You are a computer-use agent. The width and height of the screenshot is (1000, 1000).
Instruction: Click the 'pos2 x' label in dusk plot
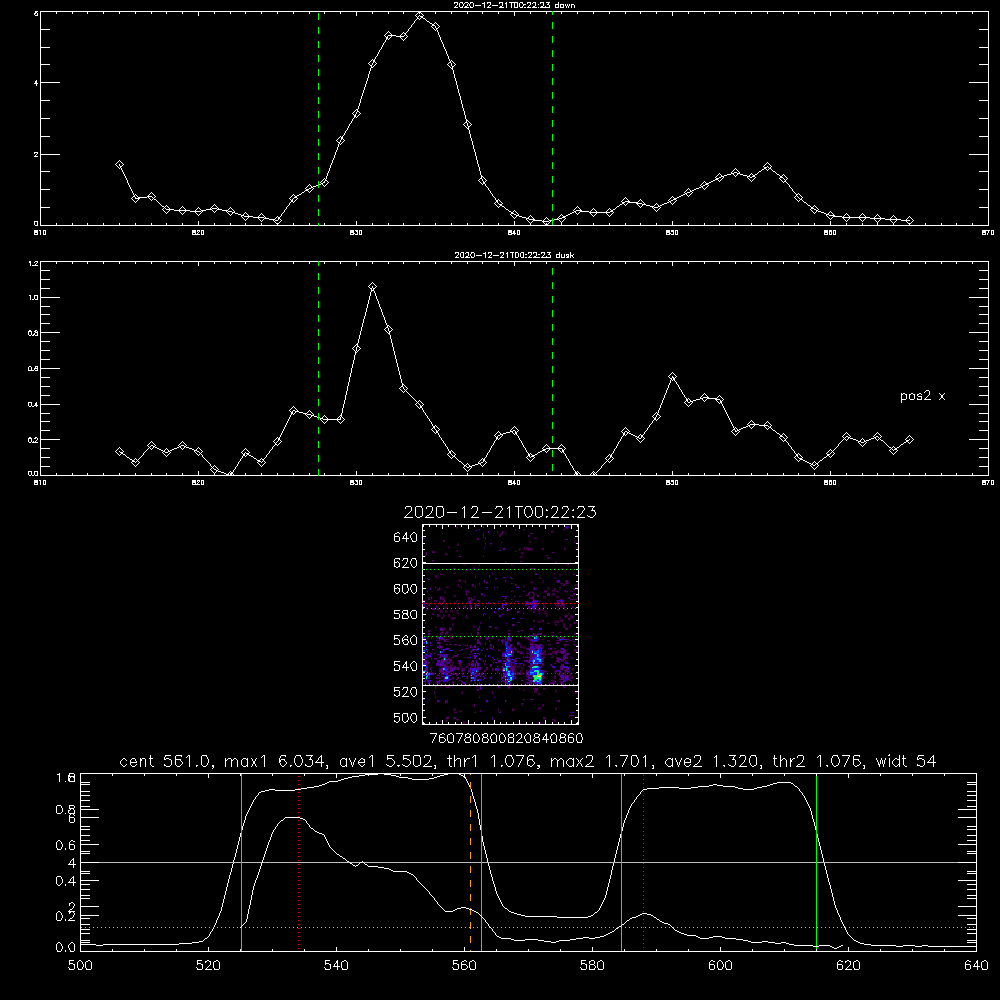click(x=922, y=396)
